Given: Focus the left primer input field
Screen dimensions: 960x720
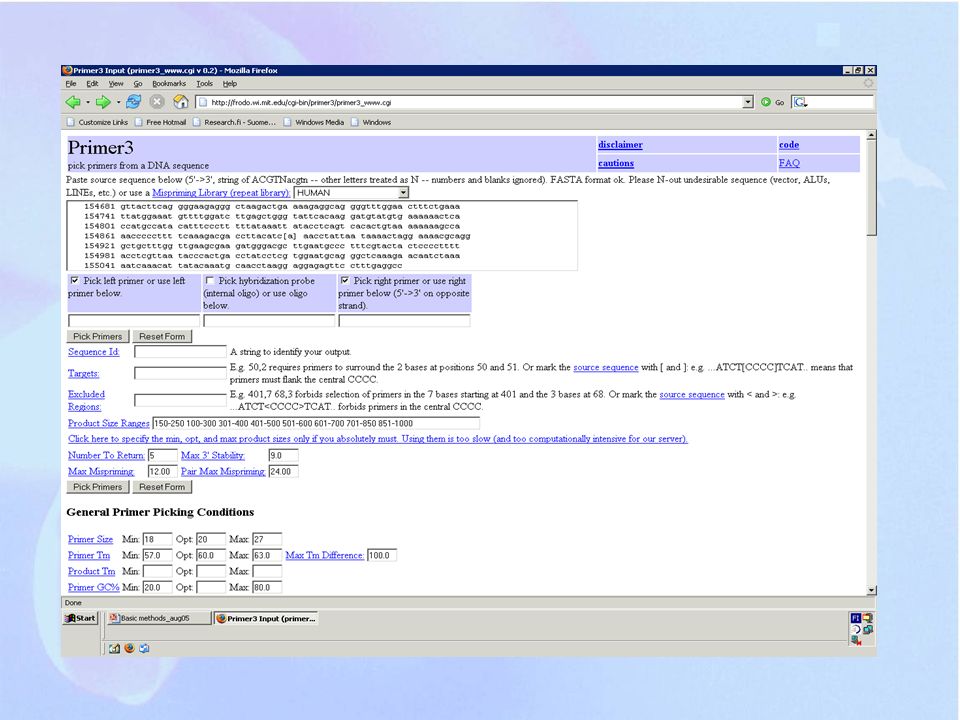Looking at the screenshot, I should click(134, 320).
